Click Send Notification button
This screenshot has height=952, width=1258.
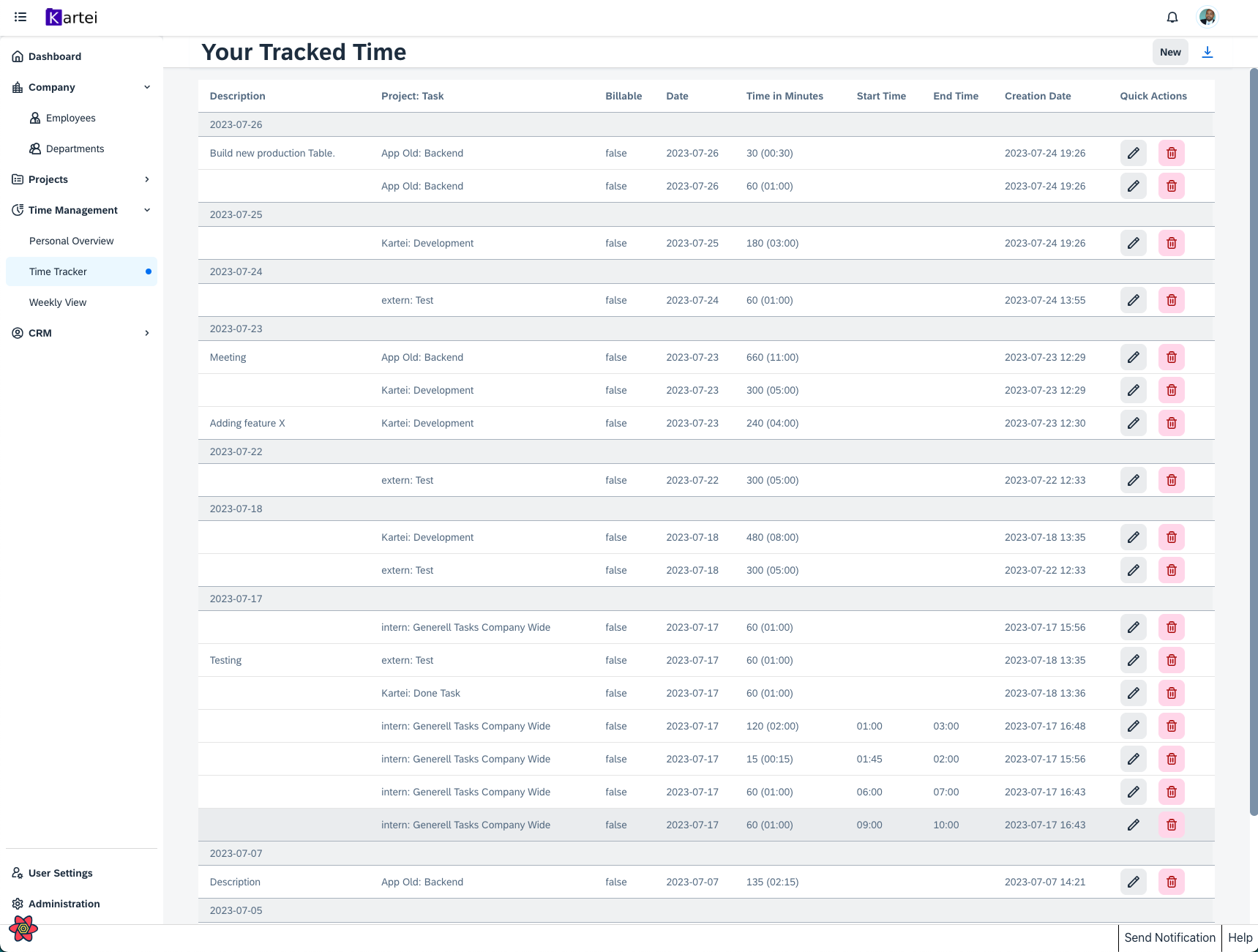click(x=1169, y=937)
